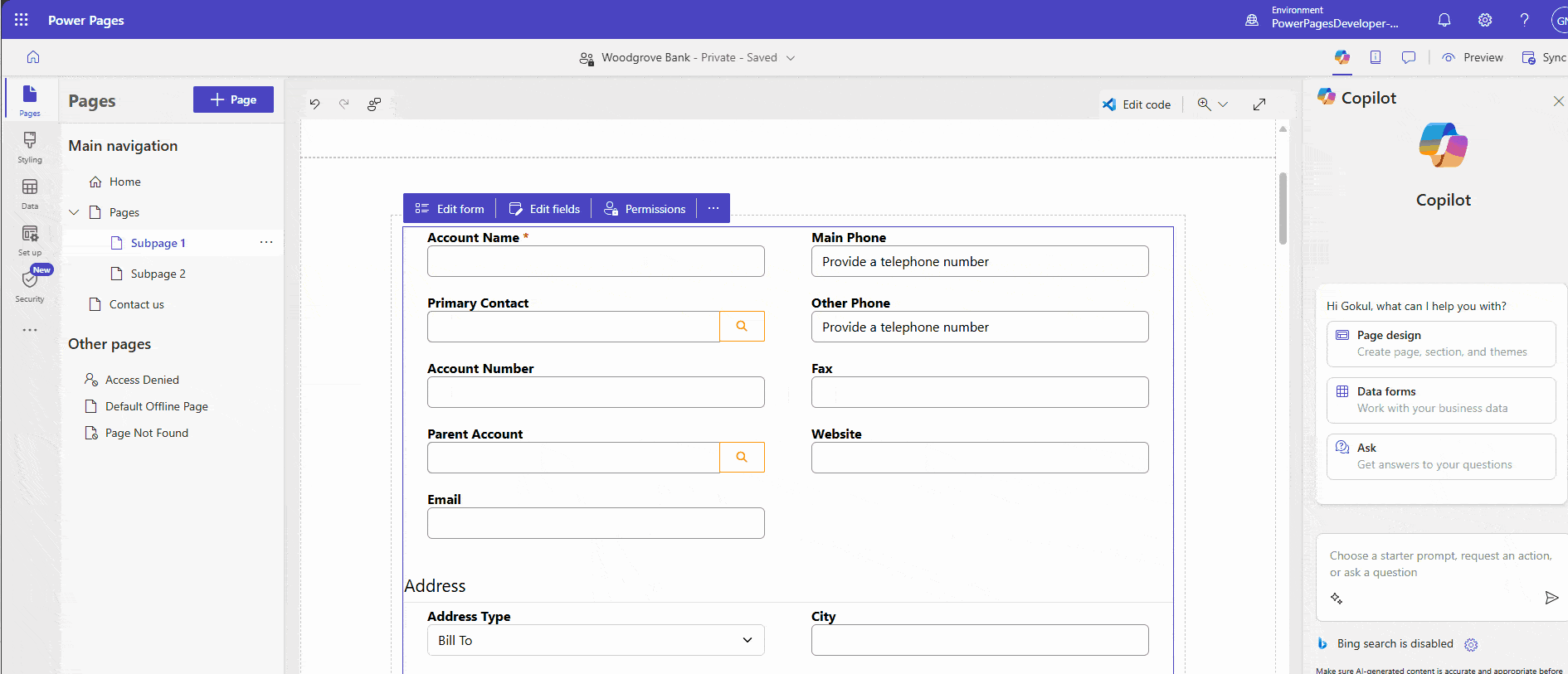Click the Parent Account lookup search icon
Screen dimensions: 1568x674
[742, 458]
